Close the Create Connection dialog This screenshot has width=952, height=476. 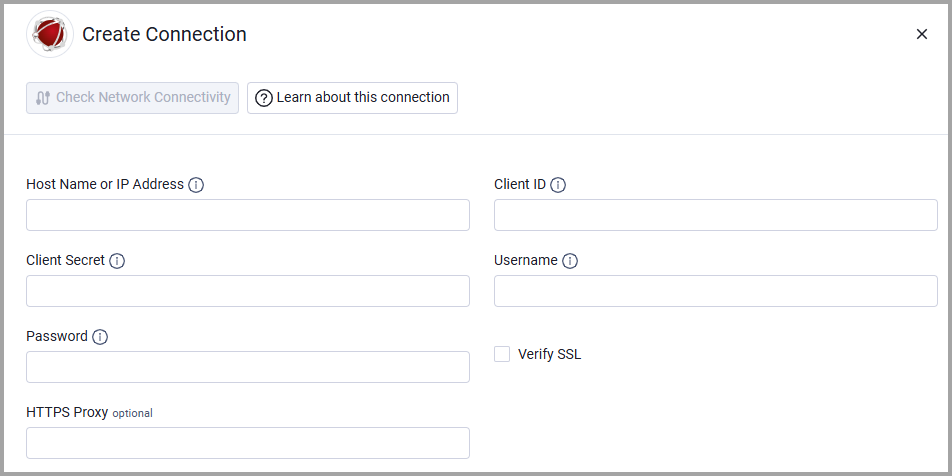(922, 34)
